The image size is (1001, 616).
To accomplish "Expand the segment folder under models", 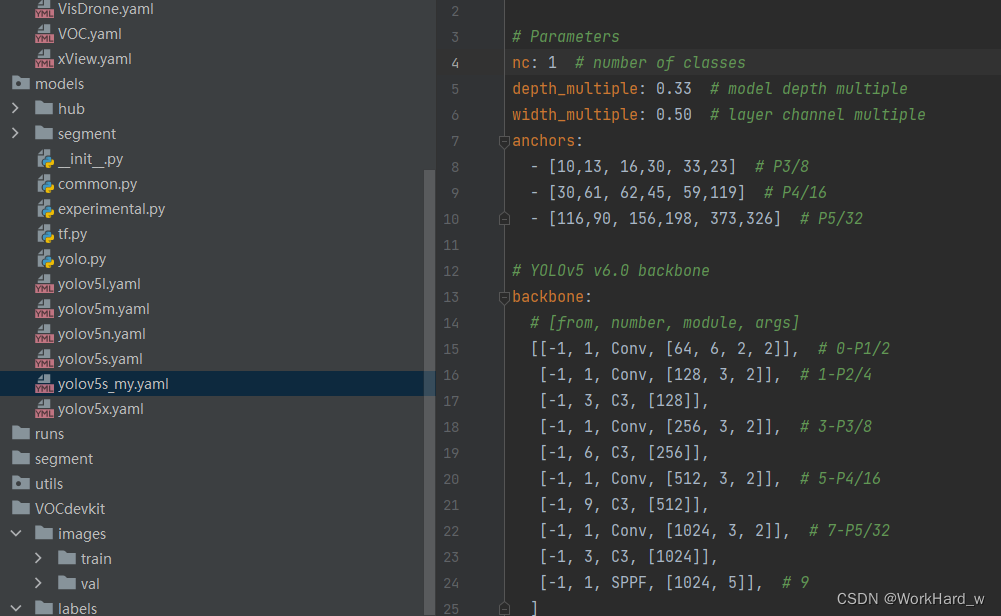I will [15, 133].
